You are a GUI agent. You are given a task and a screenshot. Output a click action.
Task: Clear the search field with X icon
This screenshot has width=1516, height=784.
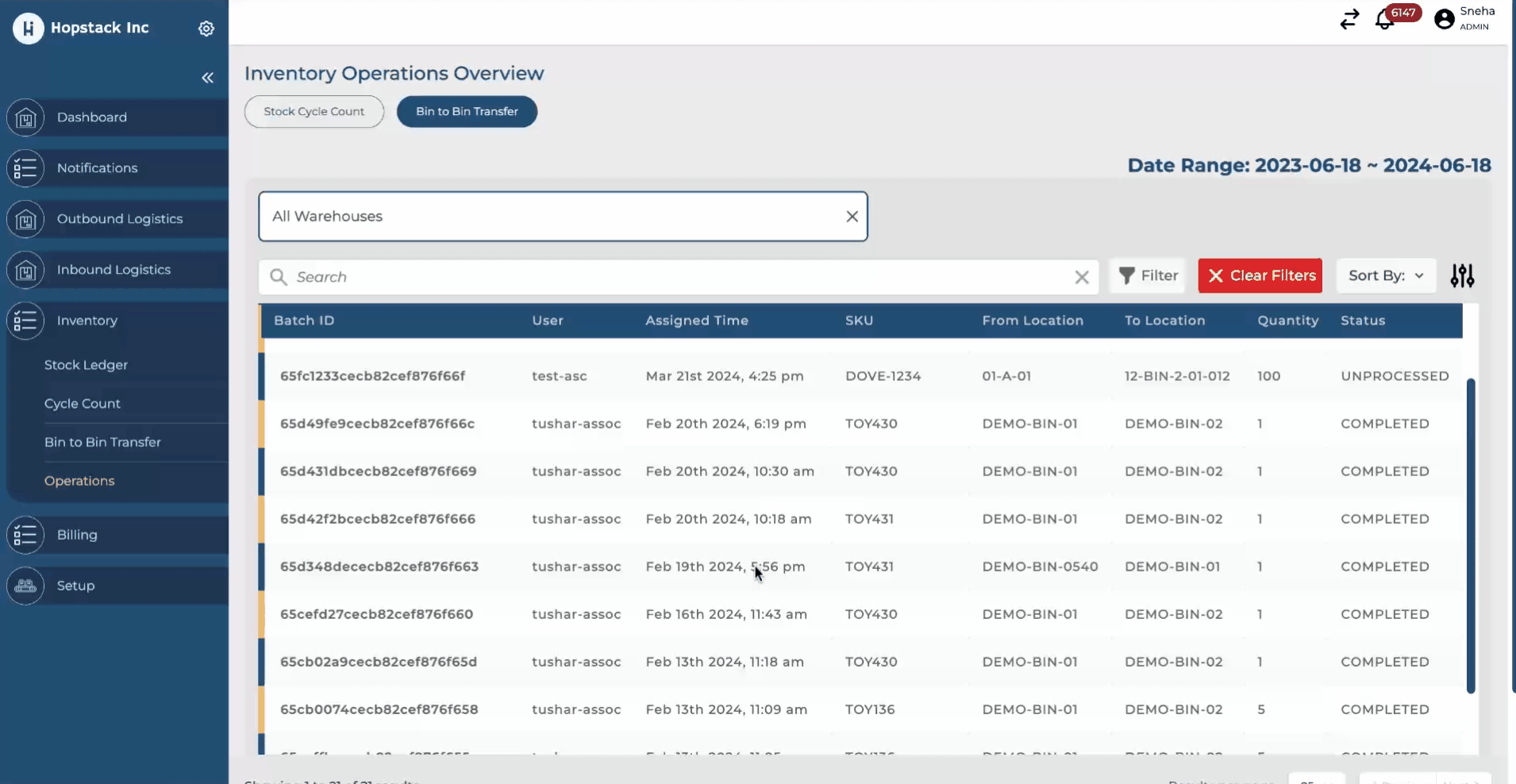(x=1081, y=277)
